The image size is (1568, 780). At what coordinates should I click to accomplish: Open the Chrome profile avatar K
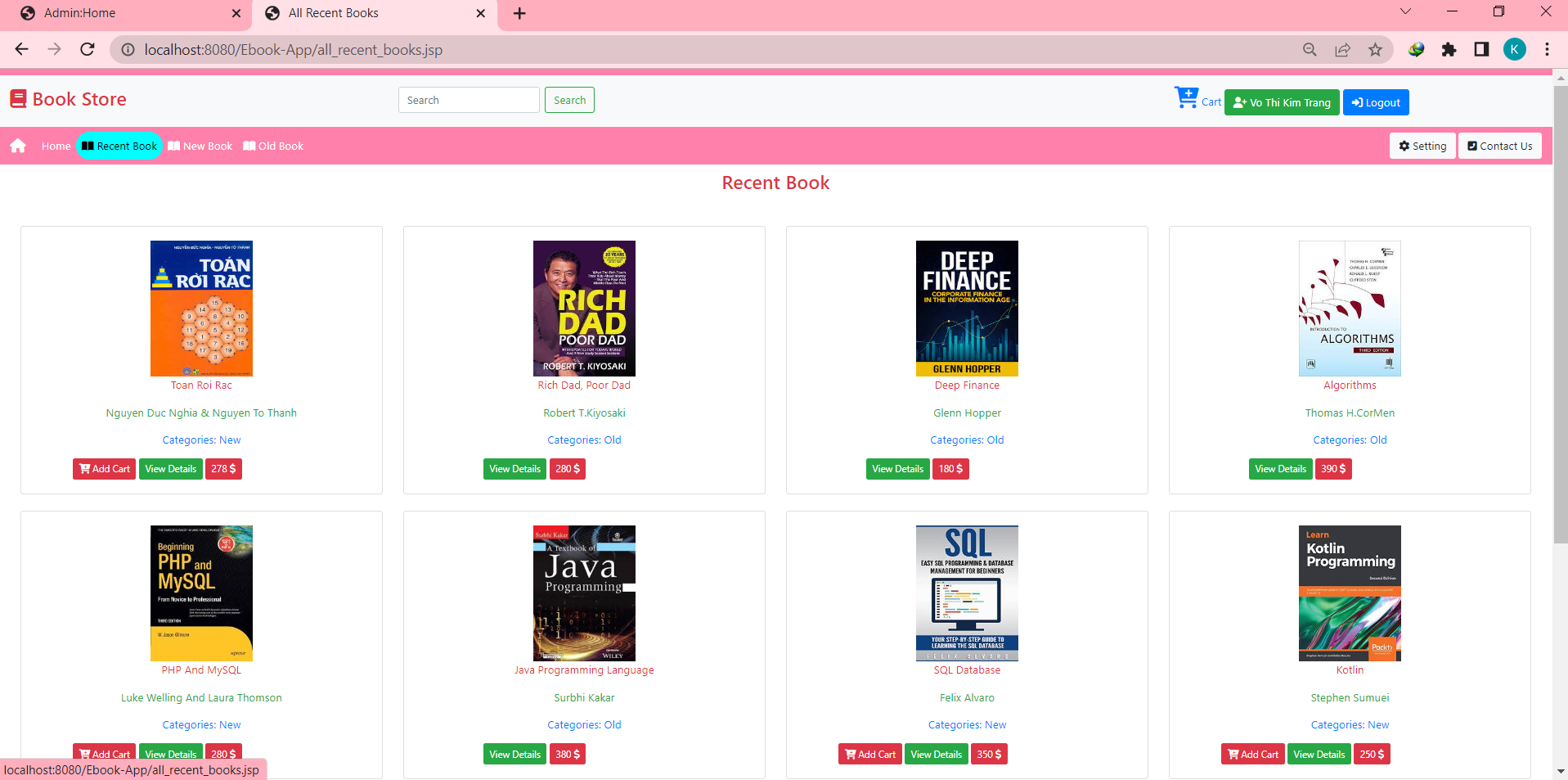pyautogui.click(x=1514, y=50)
